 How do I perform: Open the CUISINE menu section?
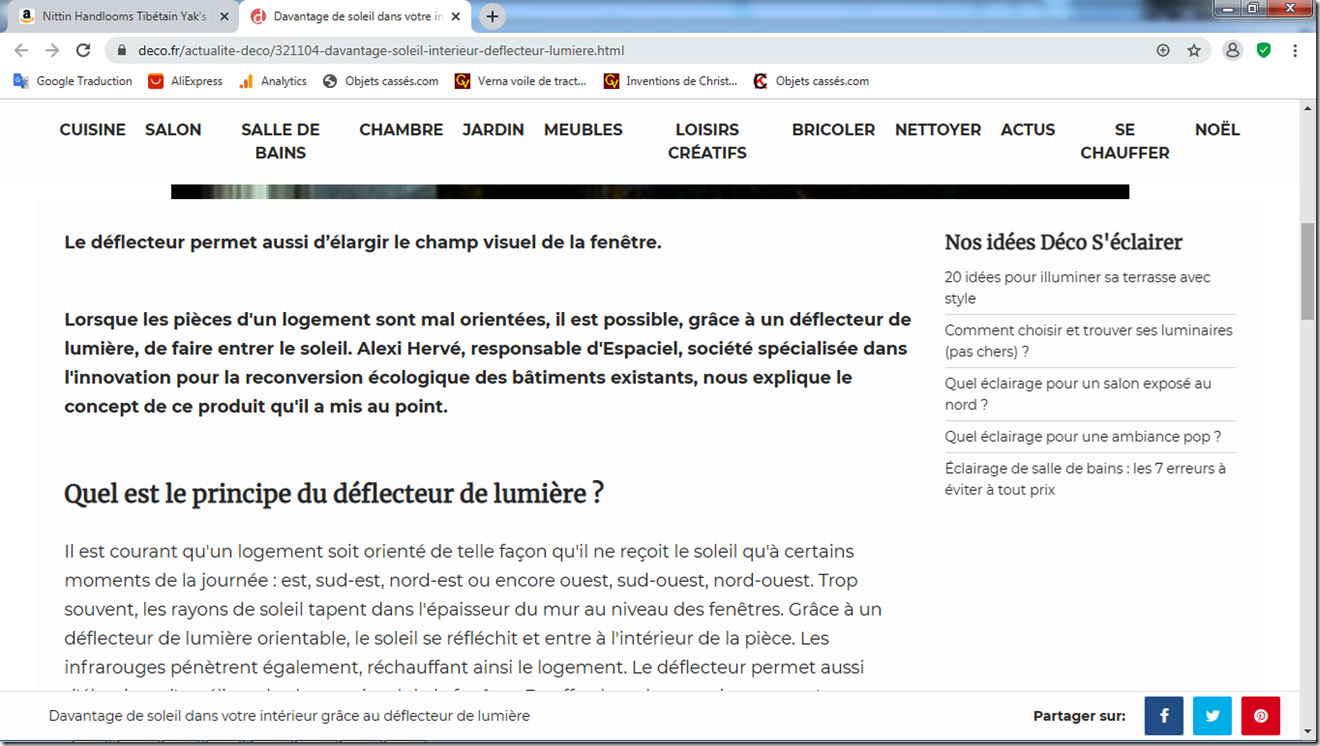point(92,130)
